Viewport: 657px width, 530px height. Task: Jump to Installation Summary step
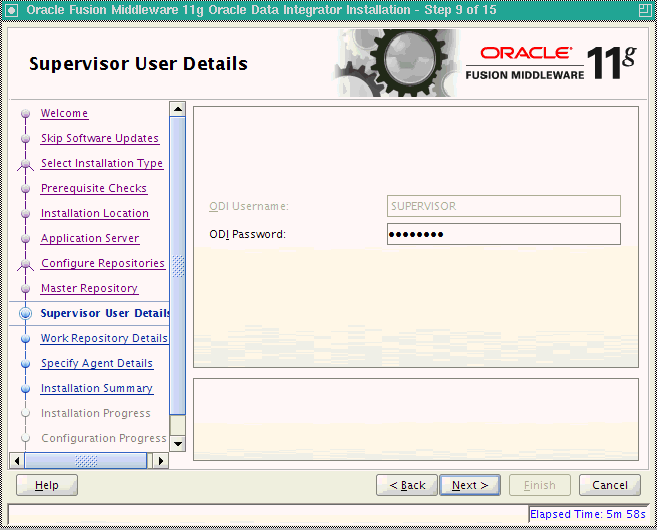(x=97, y=388)
